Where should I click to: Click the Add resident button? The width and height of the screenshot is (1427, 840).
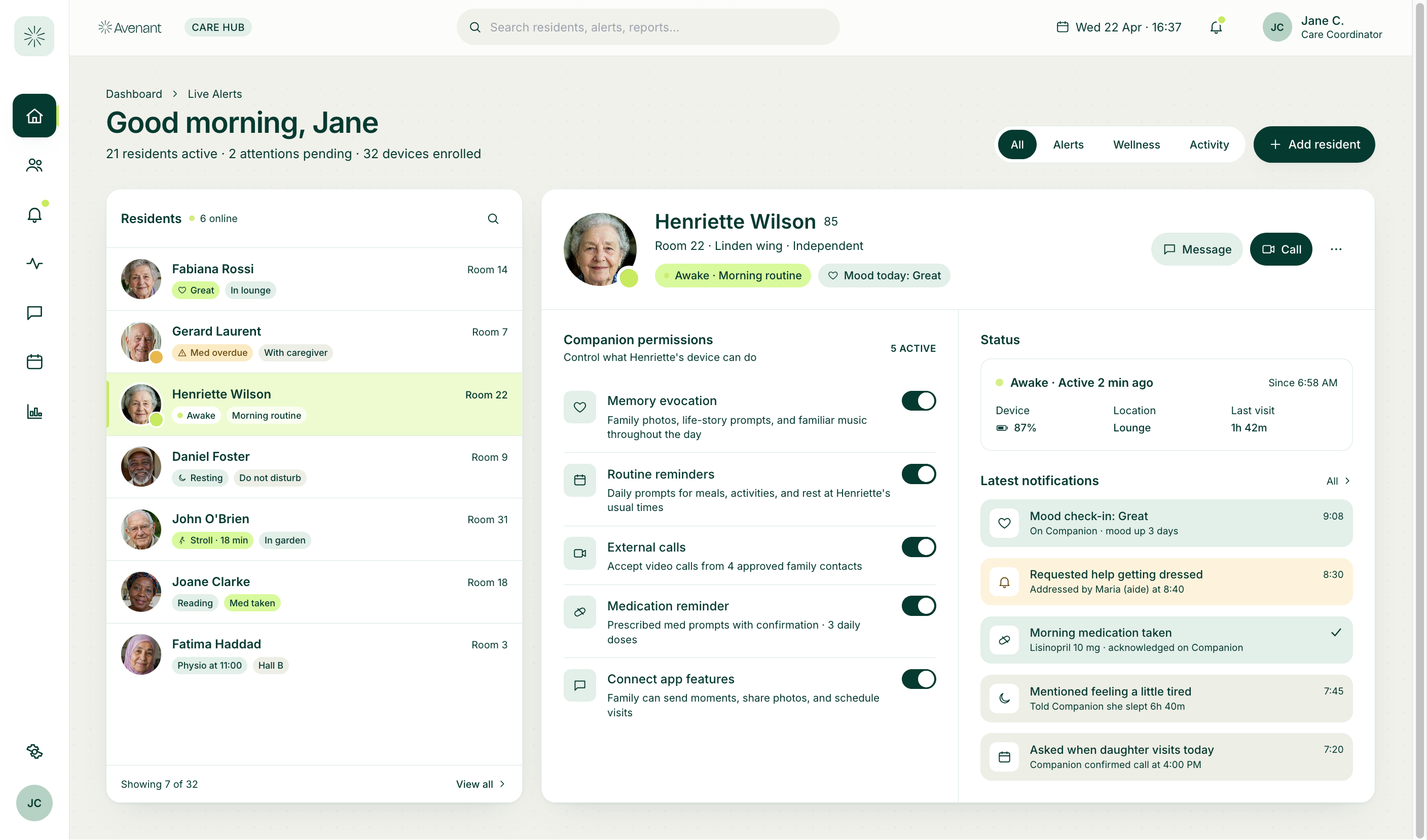pos(1314,144)
